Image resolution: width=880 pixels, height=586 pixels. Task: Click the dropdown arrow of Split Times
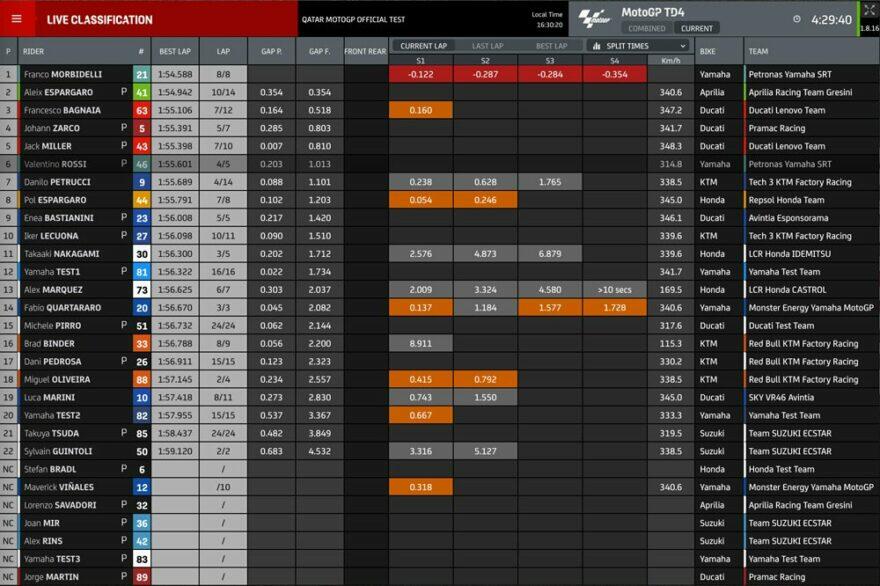point(683,46)
